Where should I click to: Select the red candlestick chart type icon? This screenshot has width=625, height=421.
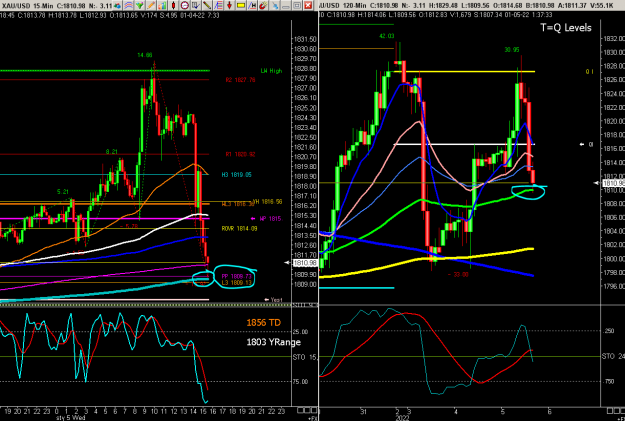pos(173,5)
